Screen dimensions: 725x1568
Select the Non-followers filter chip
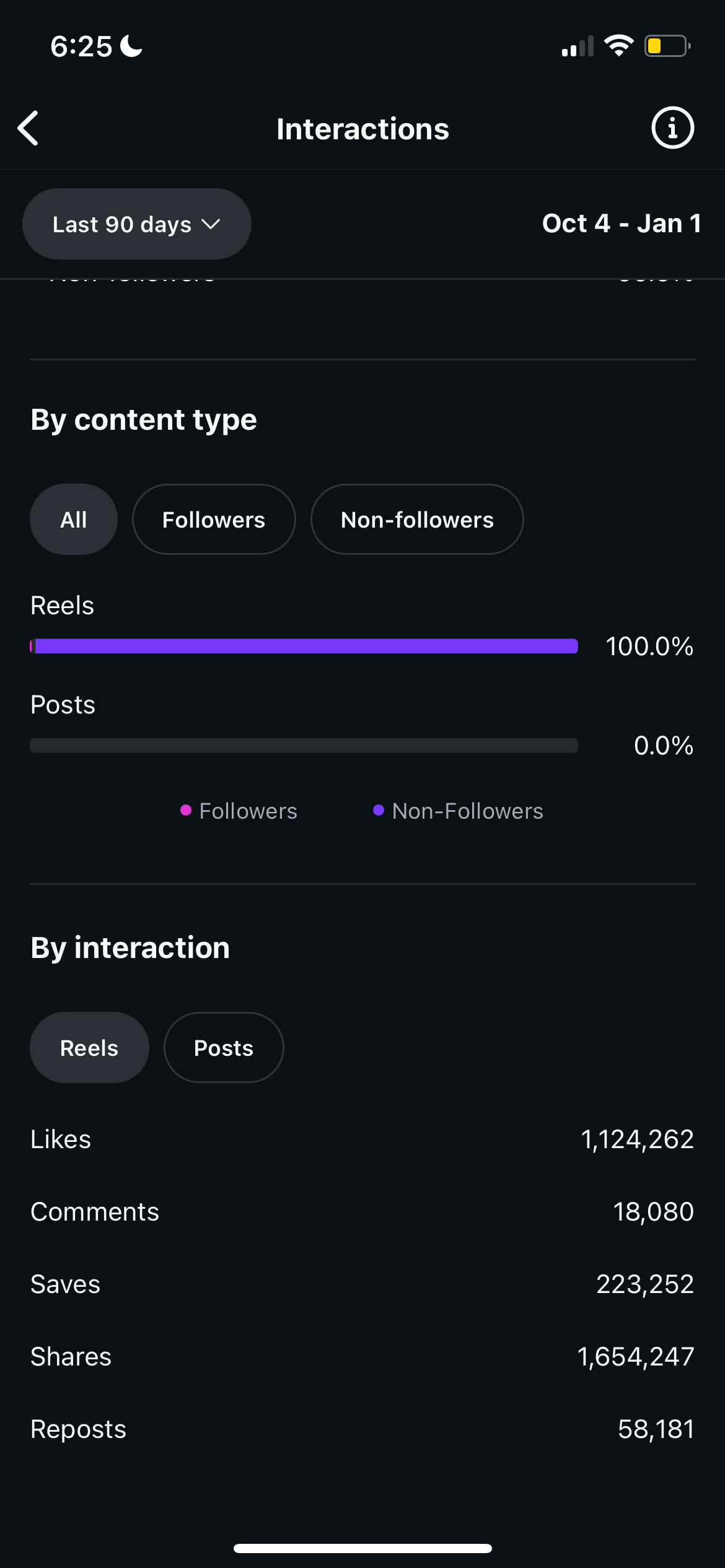[x=417, y=520]
